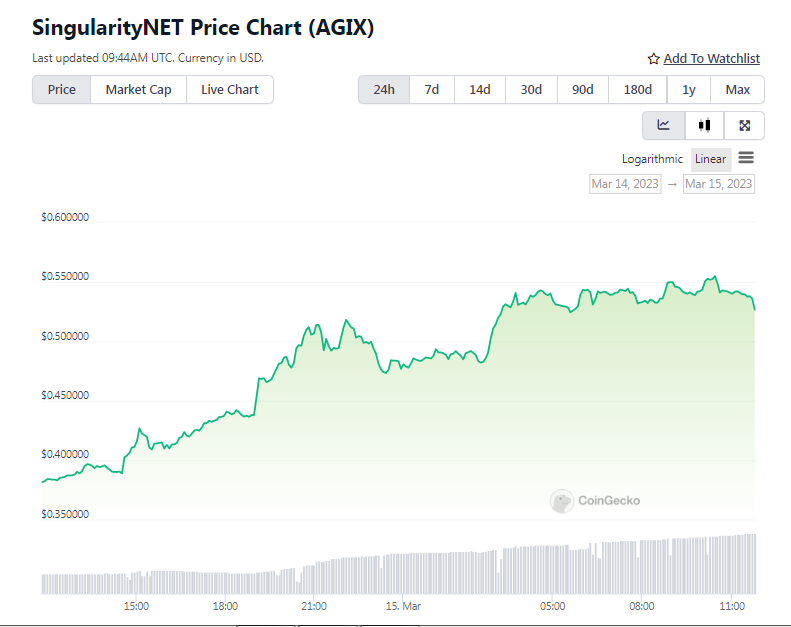Click the 08:00 time label
This screenshot has width=791, height=627.
pyautogui.click(x=642, y=606)
